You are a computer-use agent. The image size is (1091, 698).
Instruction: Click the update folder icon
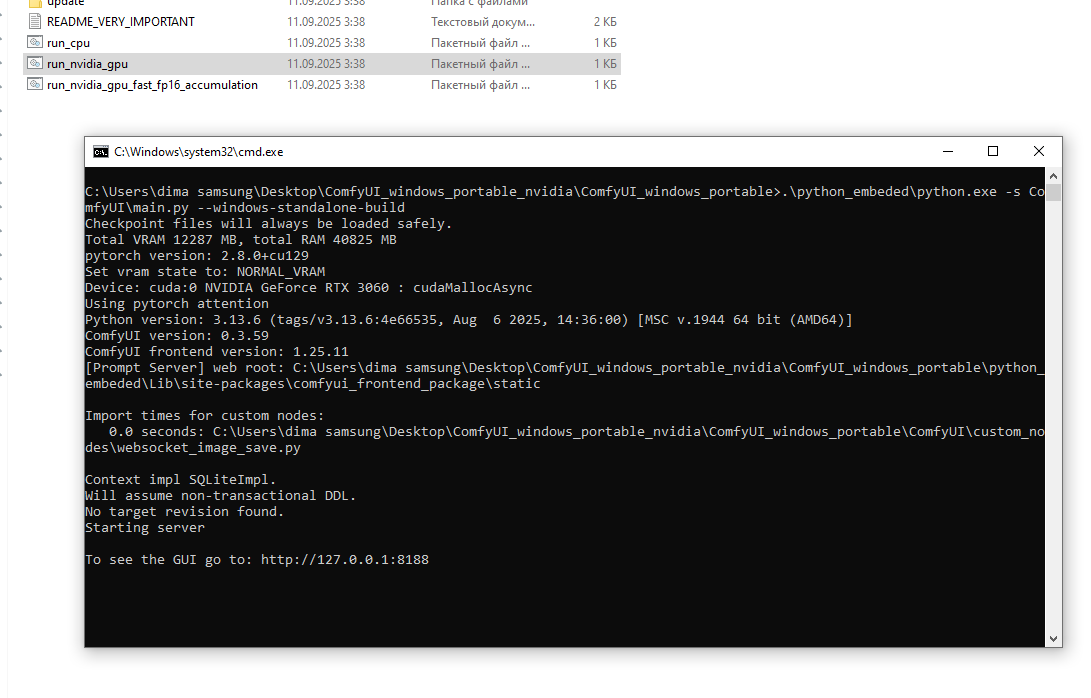[35, 3]
